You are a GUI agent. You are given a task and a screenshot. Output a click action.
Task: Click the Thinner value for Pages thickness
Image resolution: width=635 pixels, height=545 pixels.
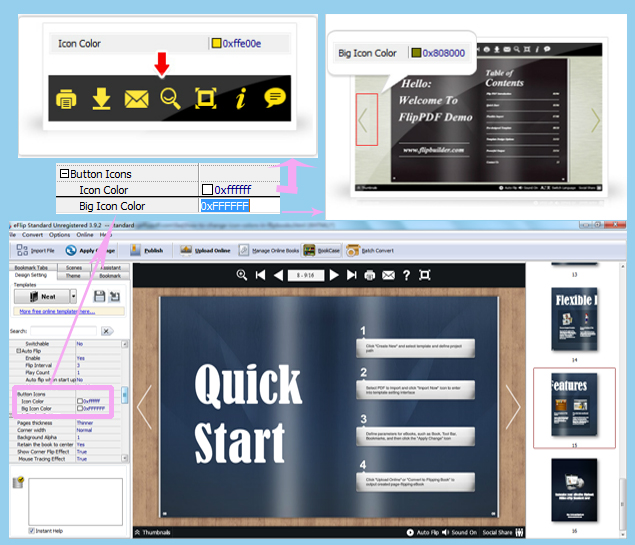[x=85, y=423]
